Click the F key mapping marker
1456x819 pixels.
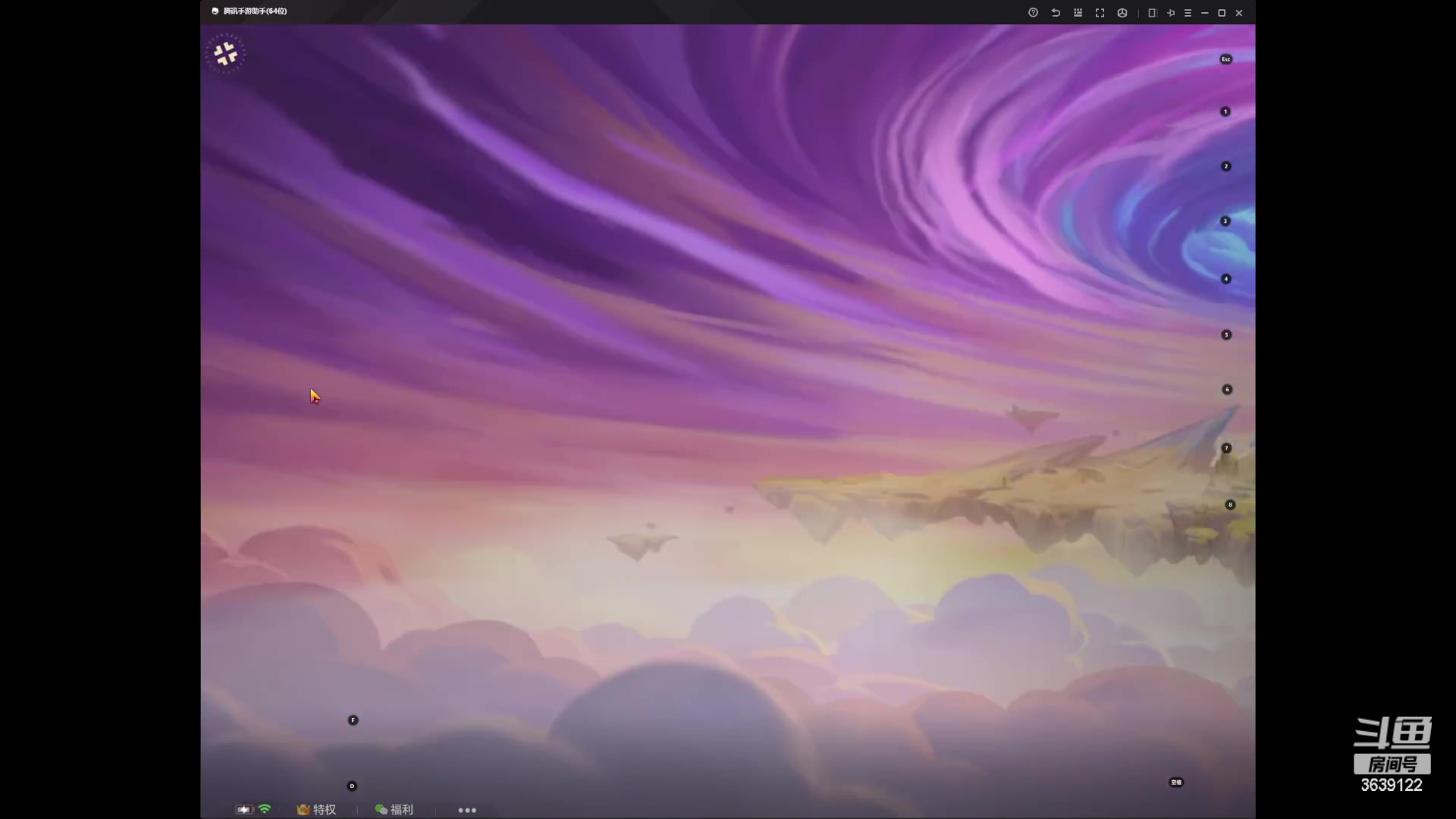(x=353, y=720)
